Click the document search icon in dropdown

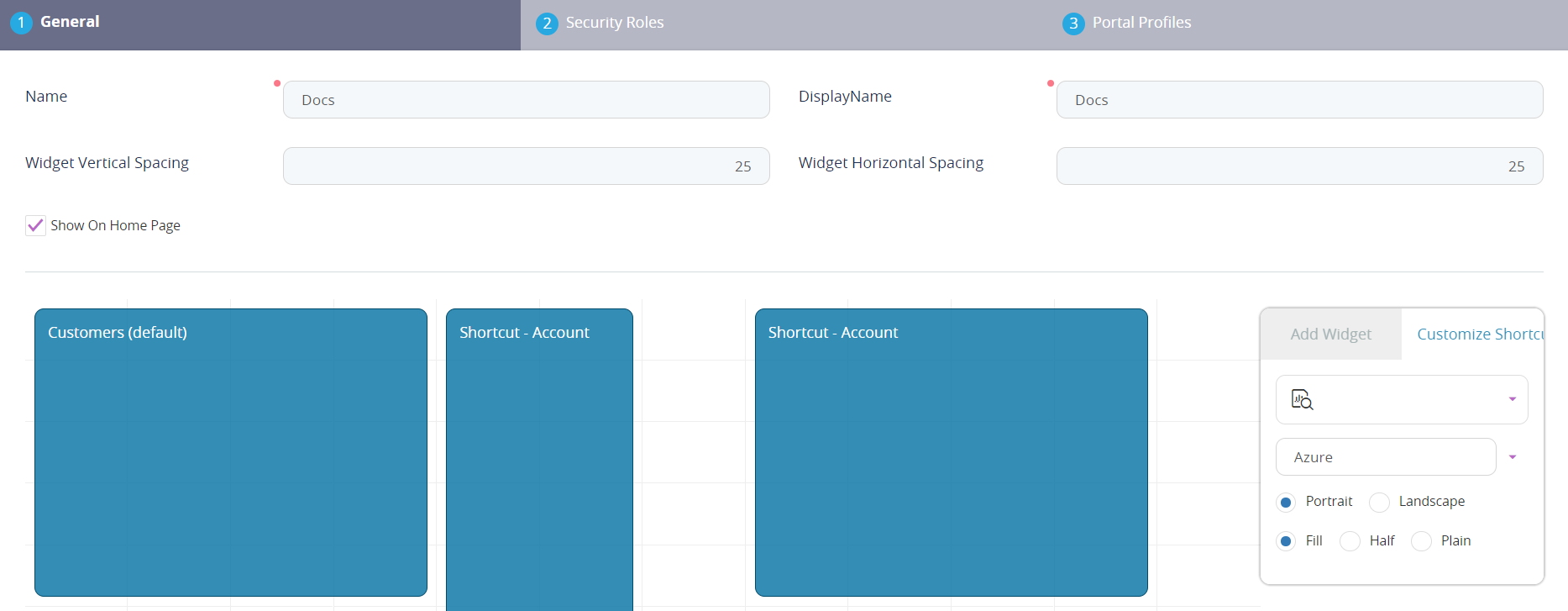(1302, 400)
